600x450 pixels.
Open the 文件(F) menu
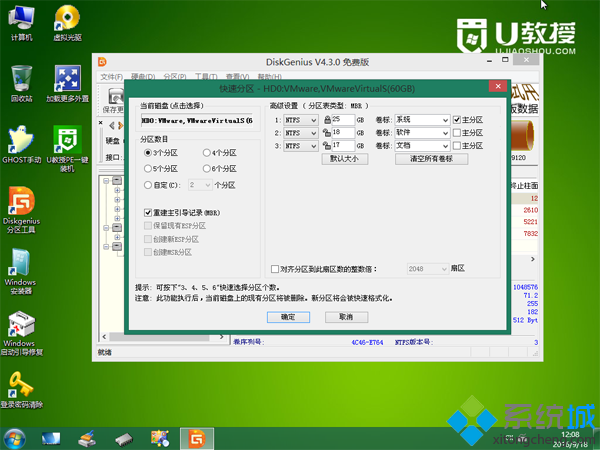111,76
